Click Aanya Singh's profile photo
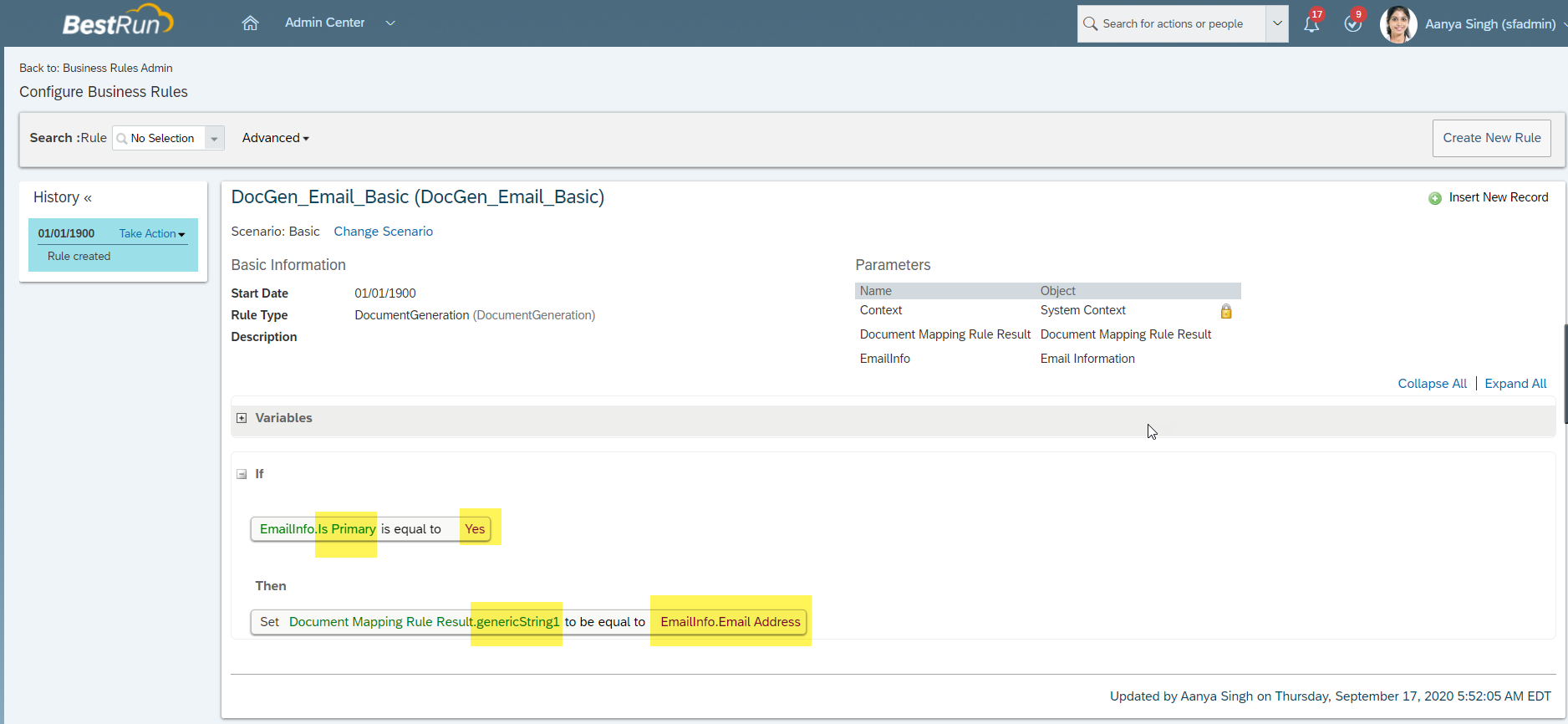 pos(1398,23)
